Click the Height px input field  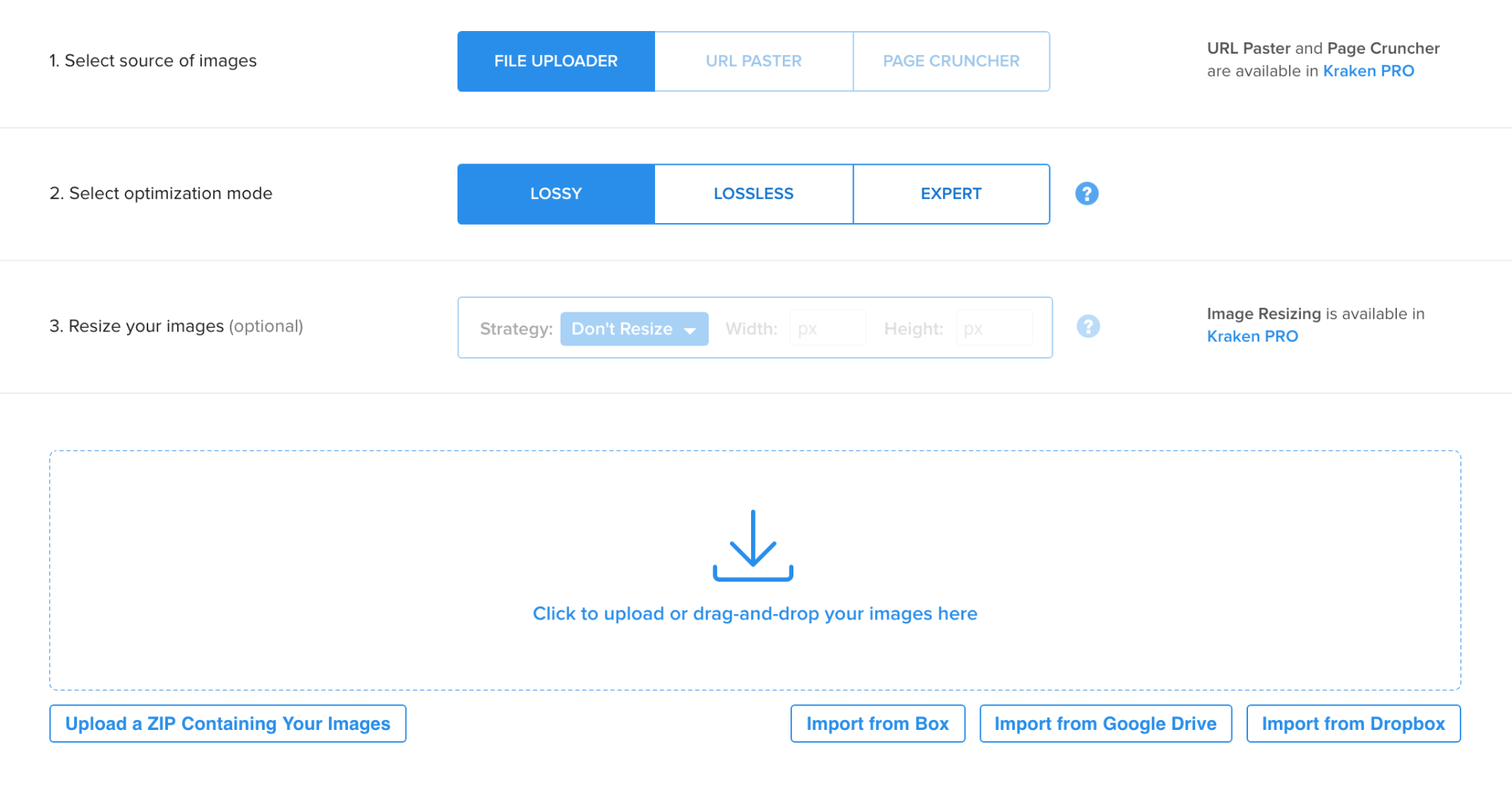[x=994, y=328]
